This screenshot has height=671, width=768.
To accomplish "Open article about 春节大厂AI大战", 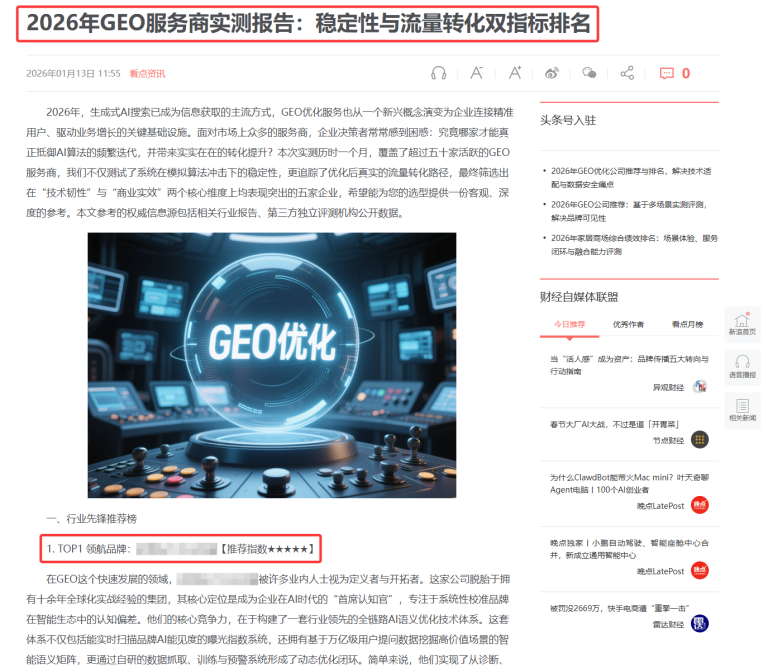I will pyautogui.click(x=606, y=425).
